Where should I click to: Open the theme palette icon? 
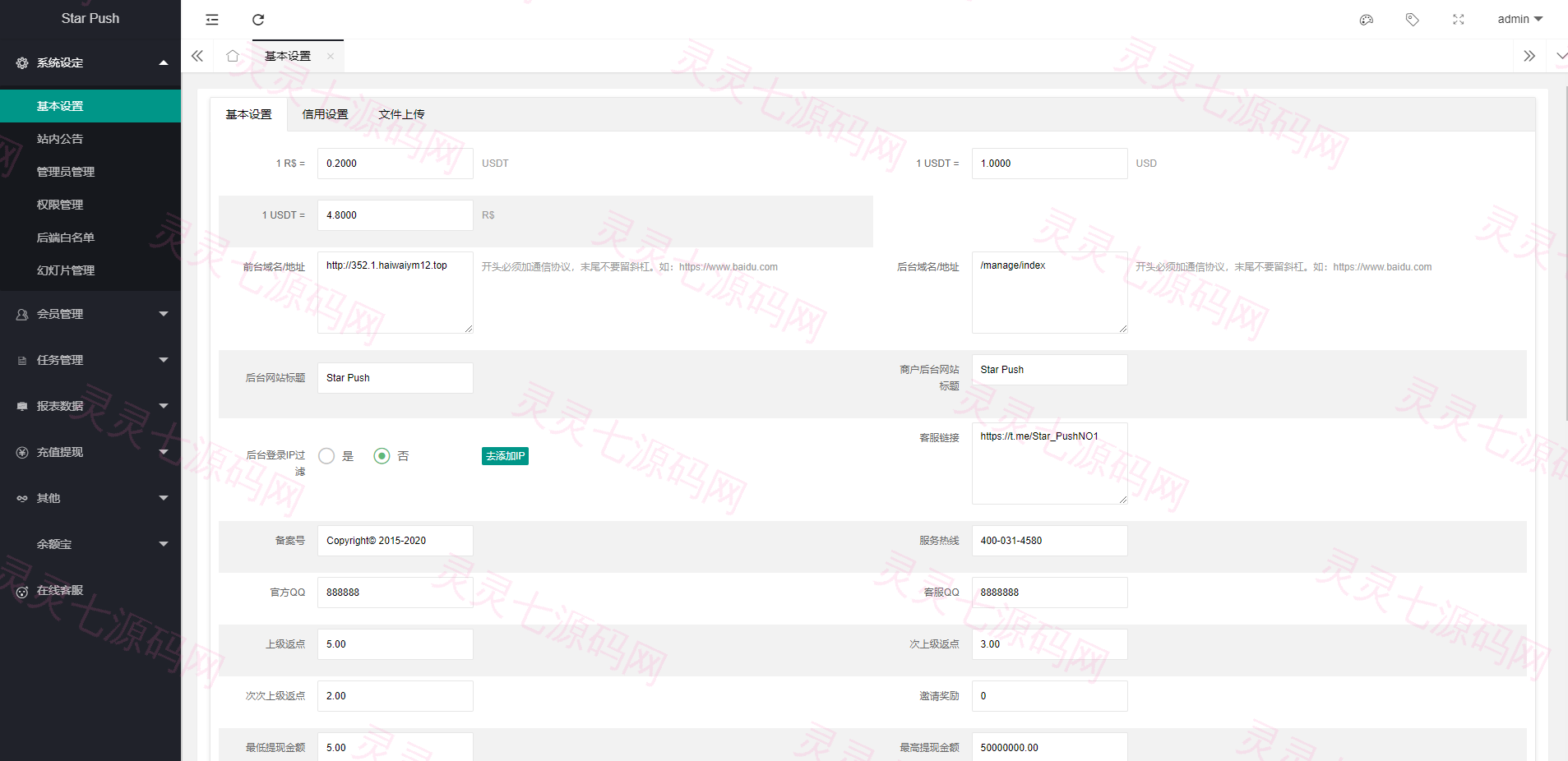click(x=1367, y=20)
